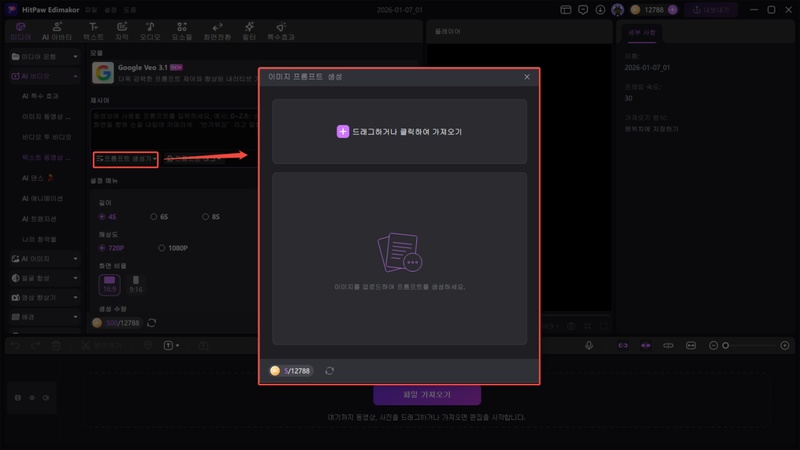Open the 화면전환 transitions tool

(217, 31)
